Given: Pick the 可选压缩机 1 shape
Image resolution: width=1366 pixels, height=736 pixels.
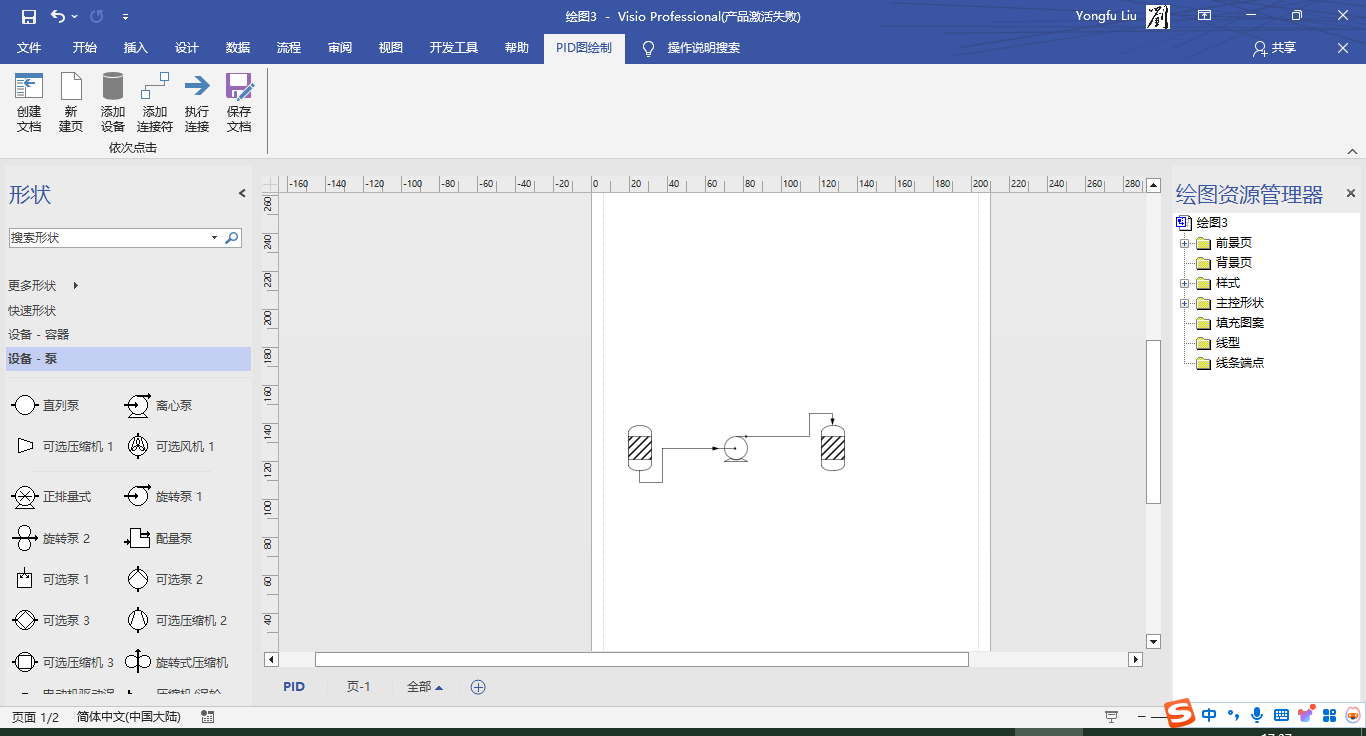Looking at the screenshot, I should click(62, 446).
